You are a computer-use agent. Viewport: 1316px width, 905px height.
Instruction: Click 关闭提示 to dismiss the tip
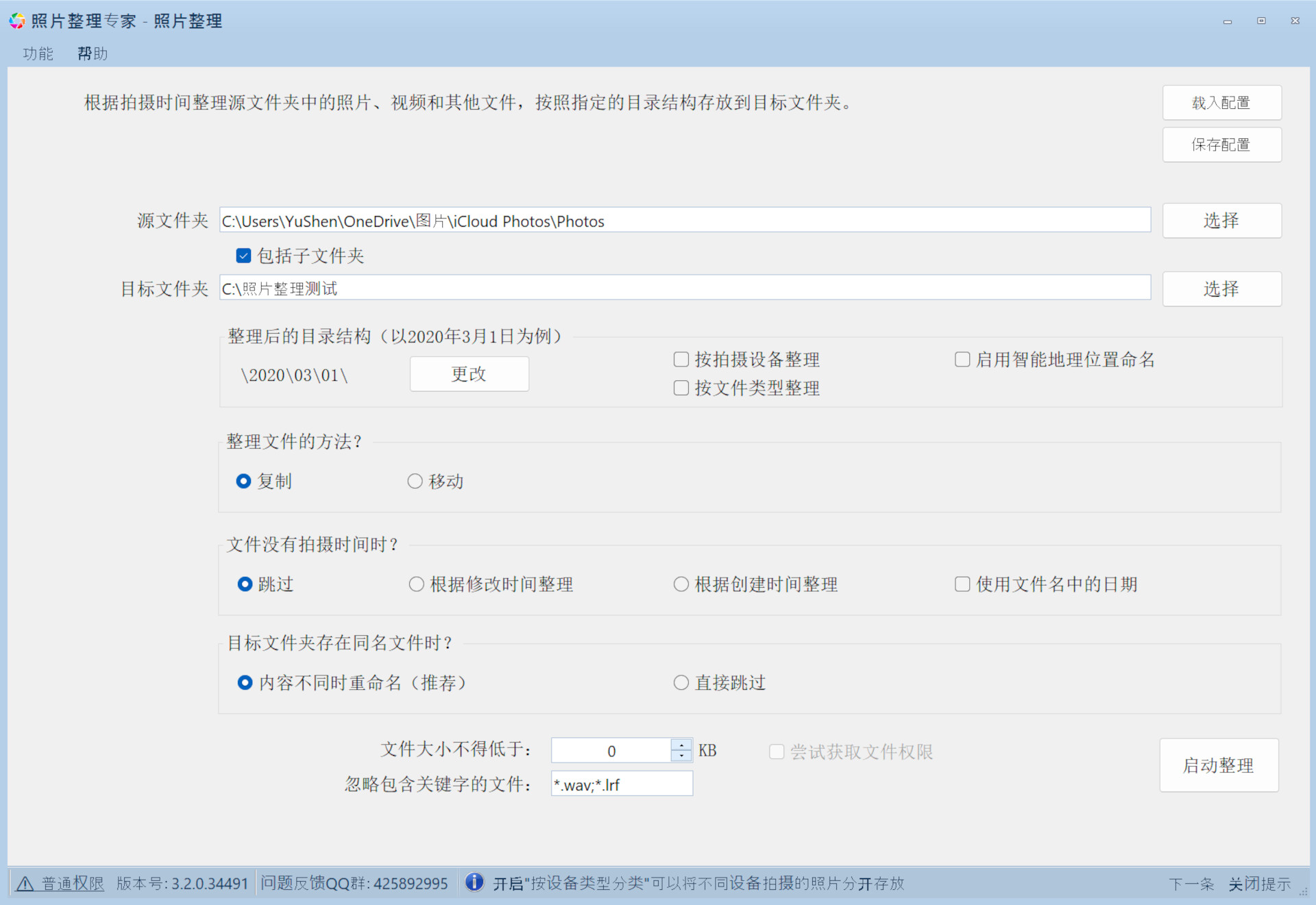[x=1260, y=884]
